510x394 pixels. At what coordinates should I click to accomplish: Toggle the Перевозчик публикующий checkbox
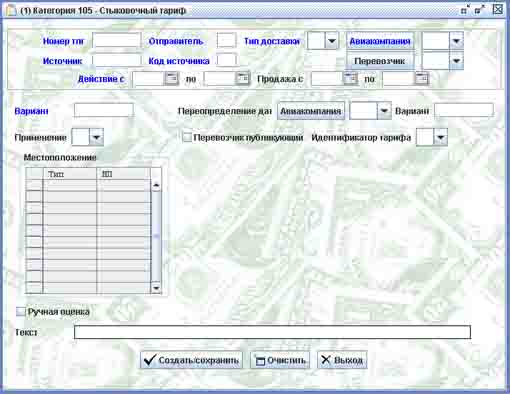[x=188, y=137]
